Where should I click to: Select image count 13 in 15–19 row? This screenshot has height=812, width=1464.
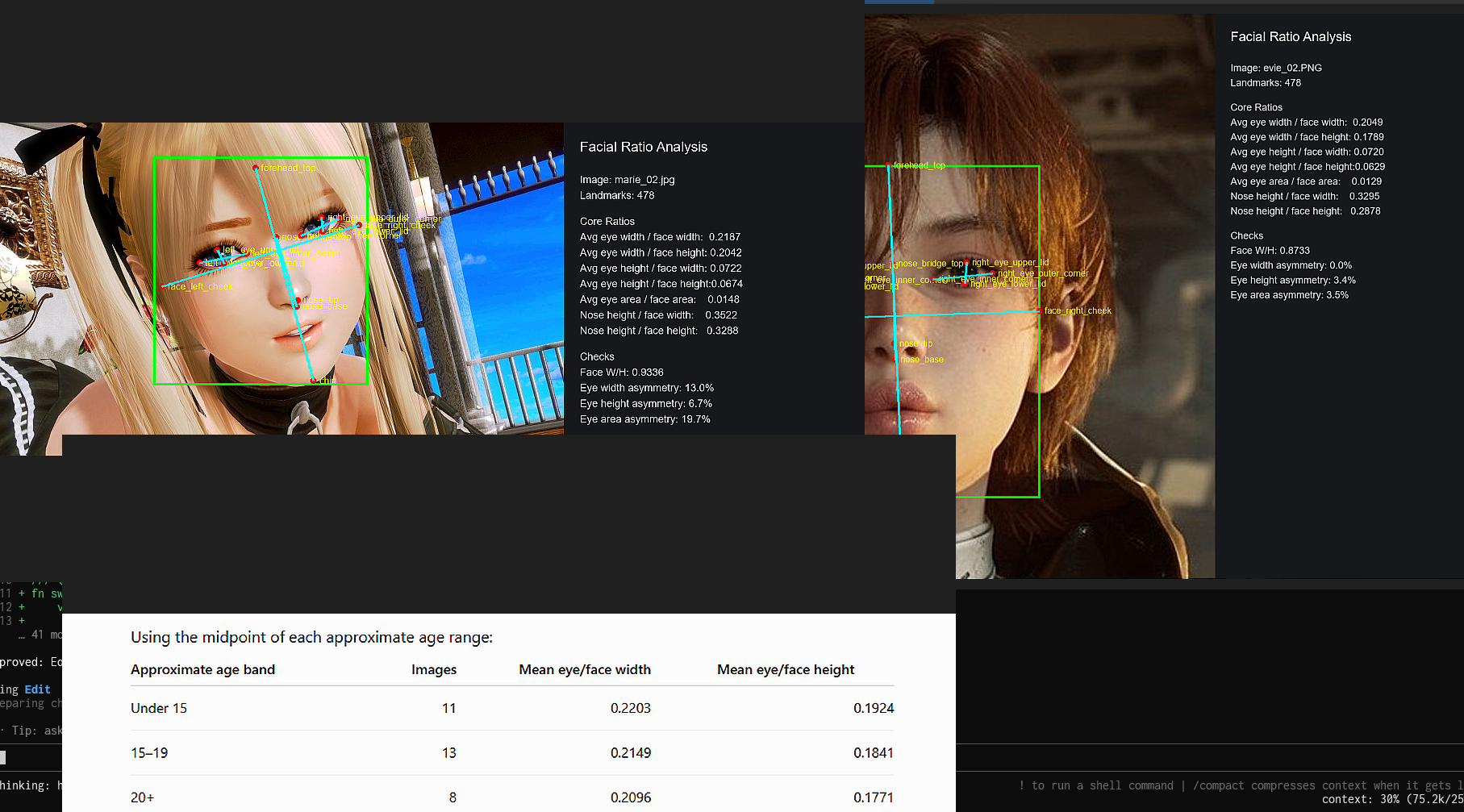click(449, 752)
